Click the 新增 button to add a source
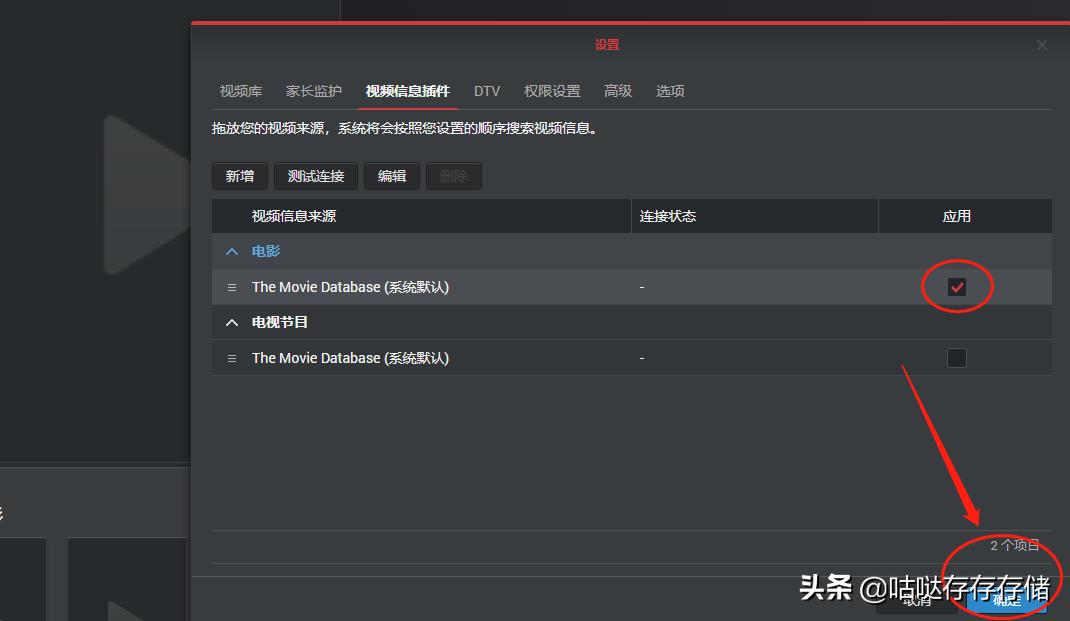 pos(239,176)
